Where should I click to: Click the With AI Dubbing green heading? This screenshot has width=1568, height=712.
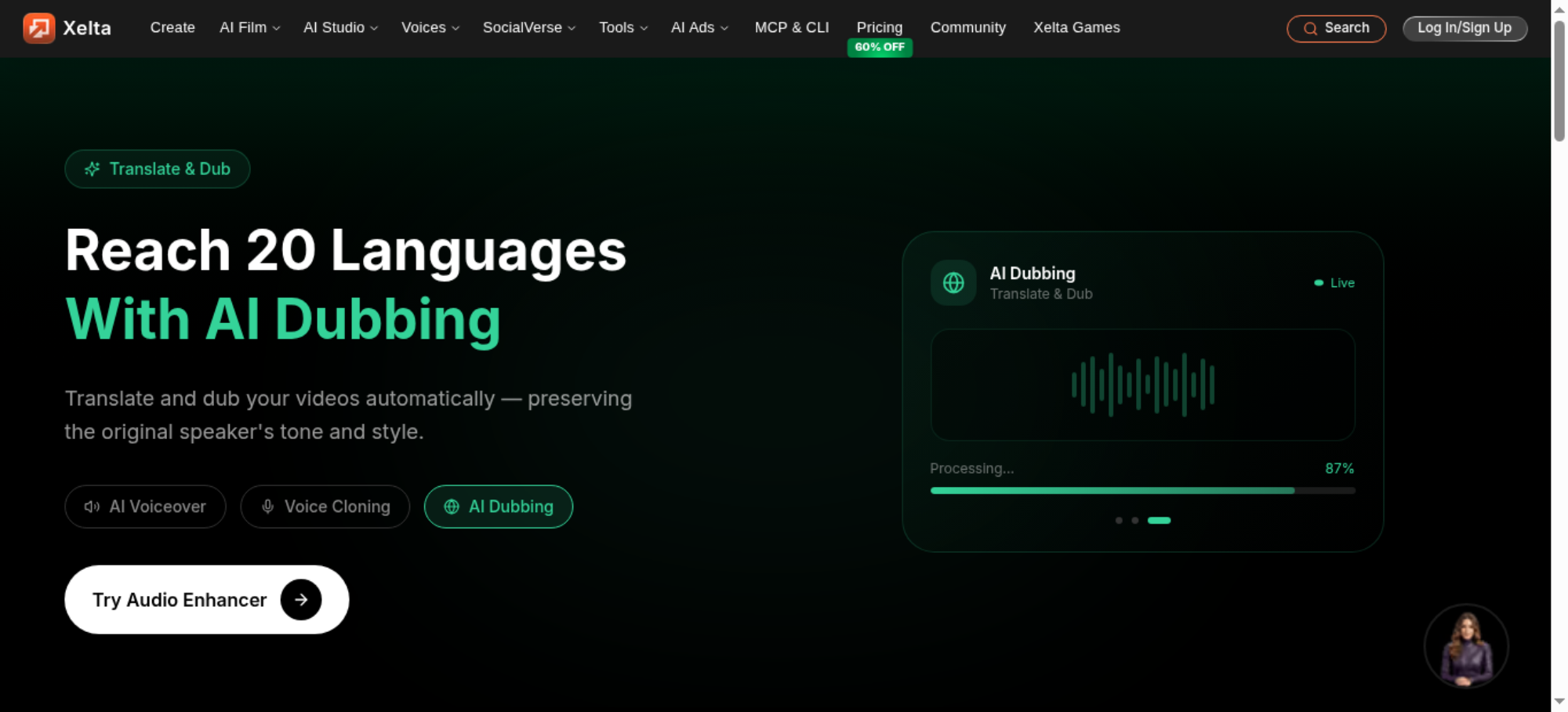click(283, 320)
